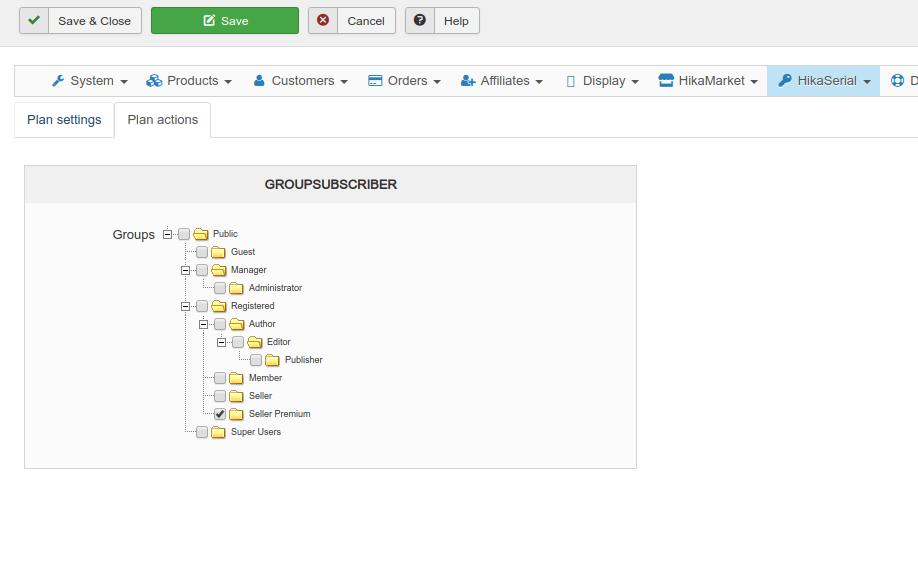Open the Affiliates dropdown menu
The height and width of the screenshot is (588, 918).
click(502, 81)
